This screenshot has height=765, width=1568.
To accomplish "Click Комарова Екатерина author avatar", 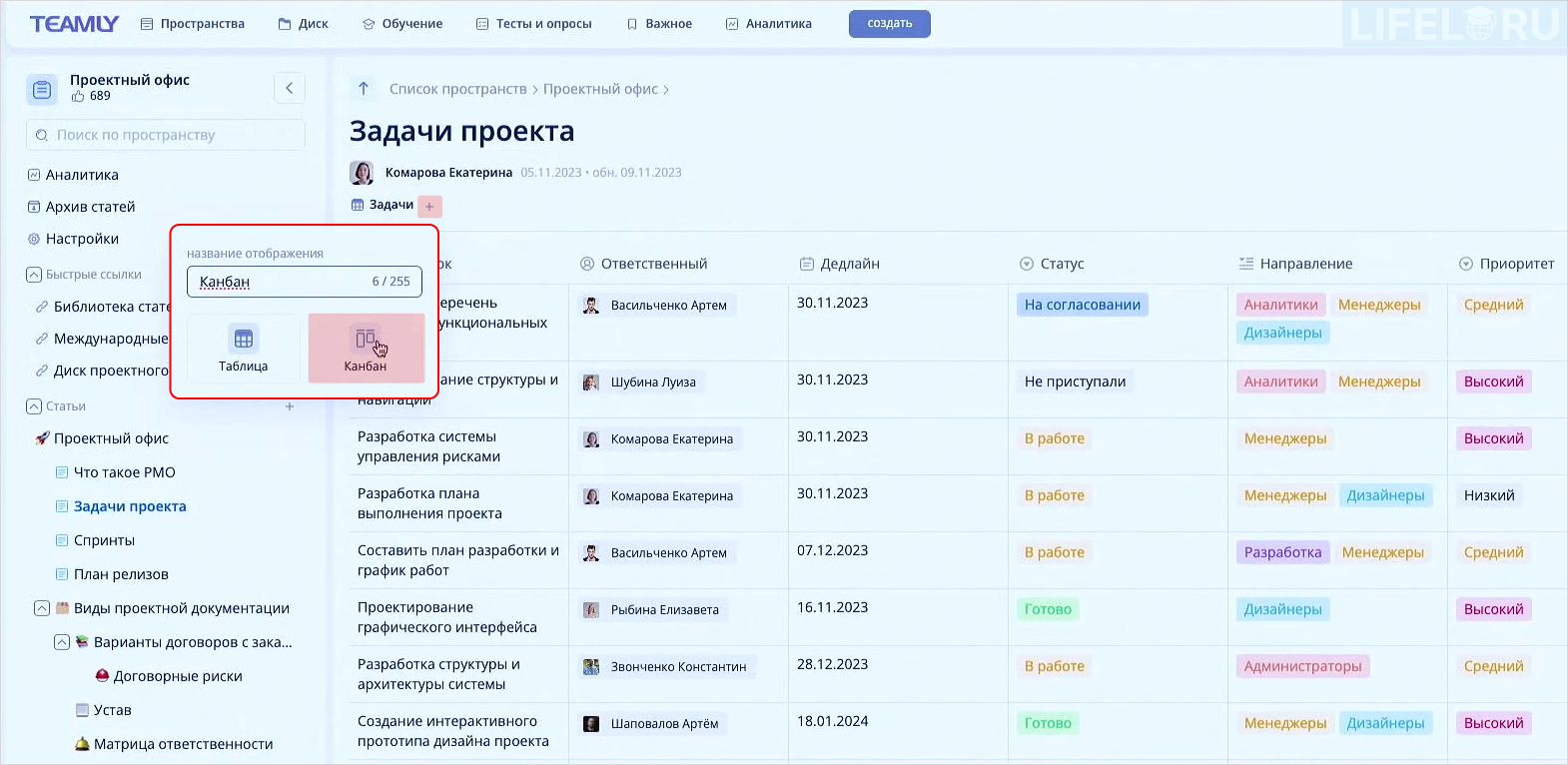I will [362, 173].
